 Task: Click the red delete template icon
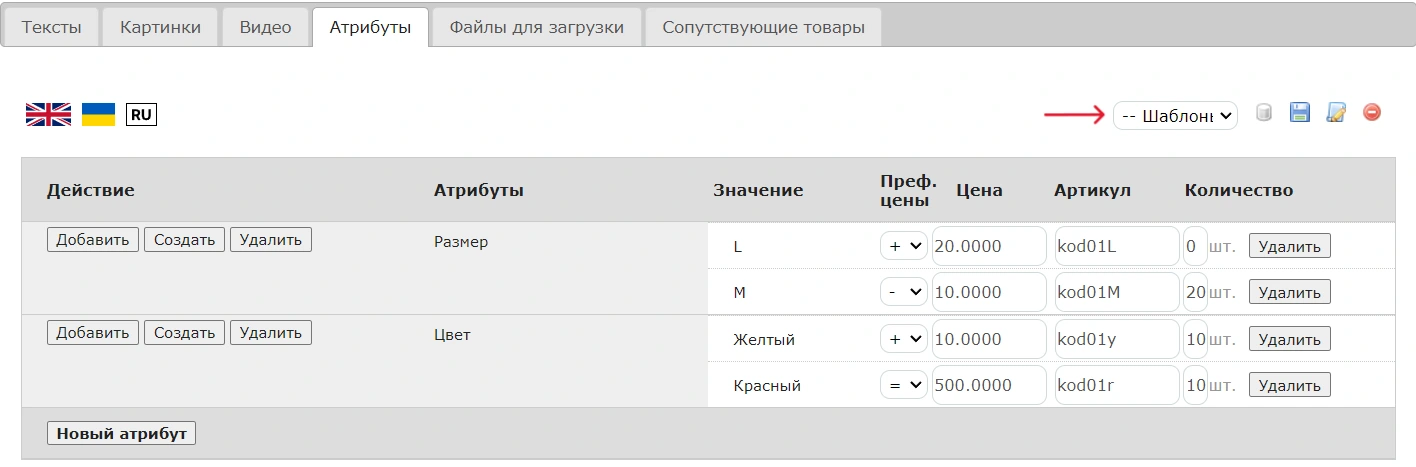pyautogui.click(x=1372, y=113)
